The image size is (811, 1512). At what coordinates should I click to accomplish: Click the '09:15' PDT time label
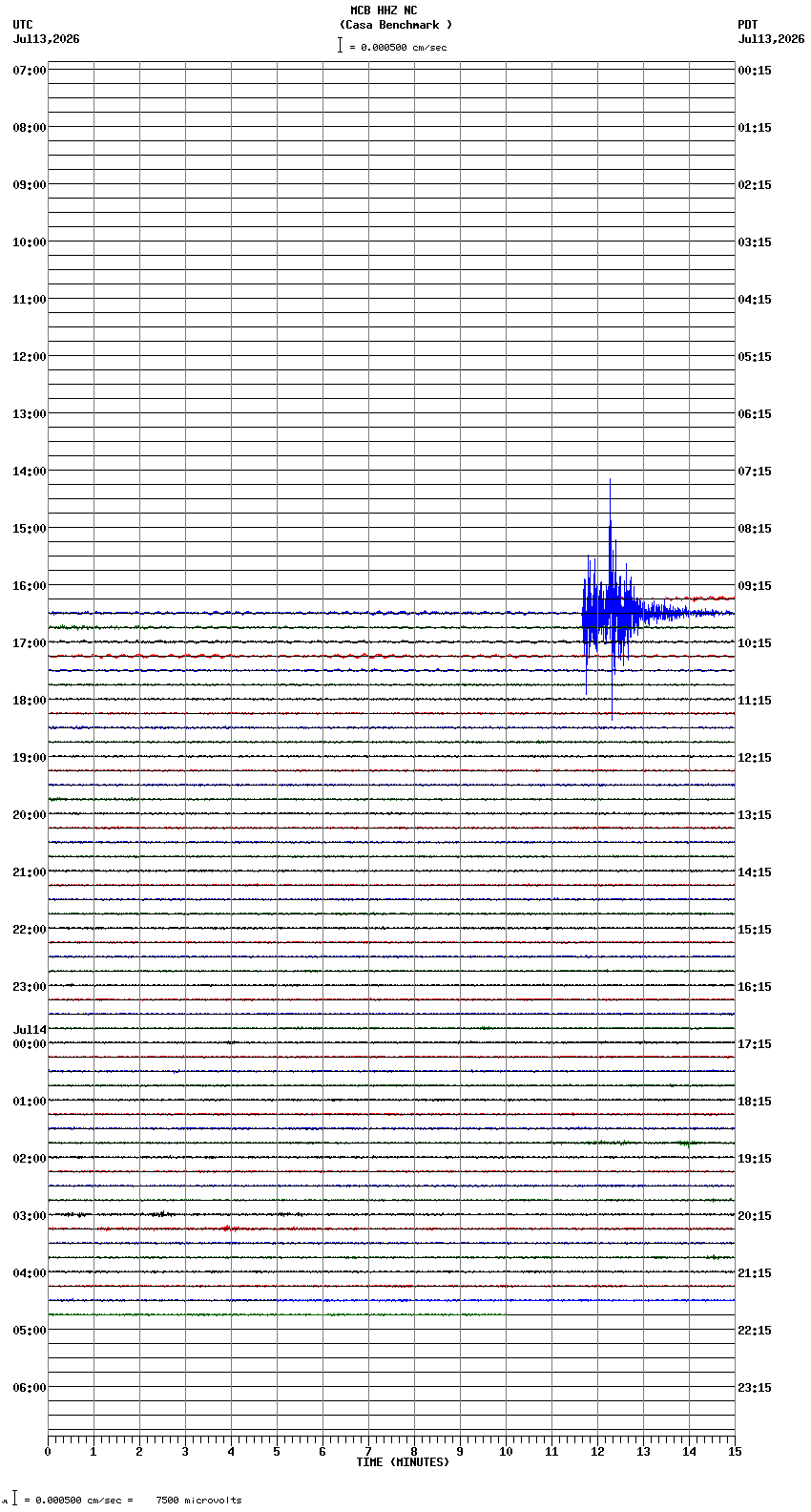pyautogui.click(x=755, y=586)
